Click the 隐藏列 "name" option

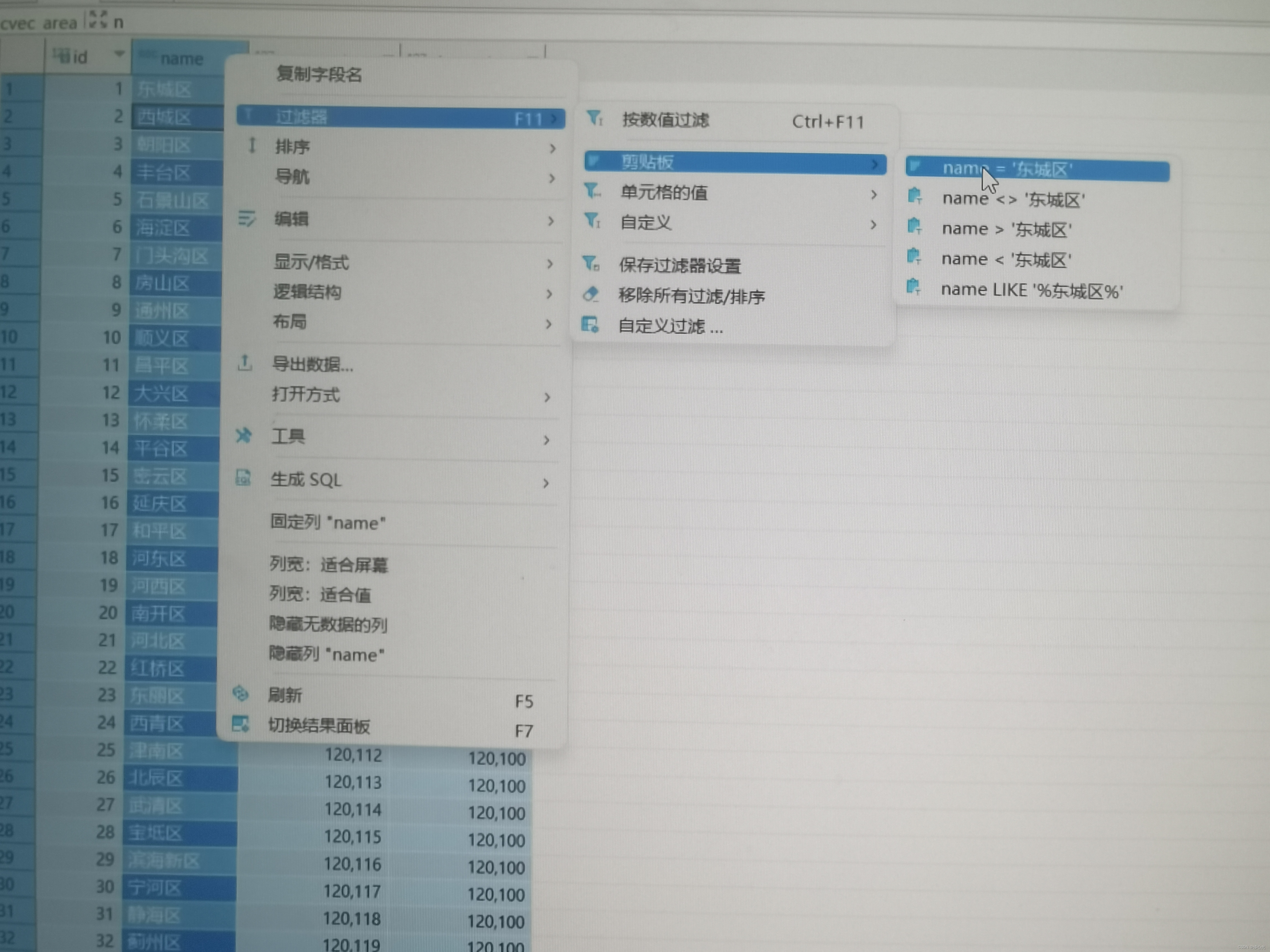pyautogui.click(x=327, y=654)
